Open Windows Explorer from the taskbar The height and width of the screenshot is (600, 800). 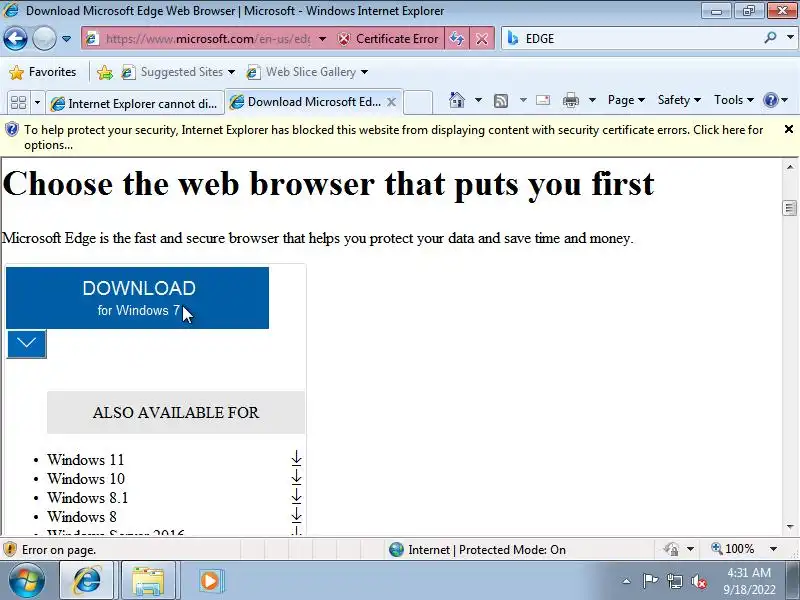[148, 581]
